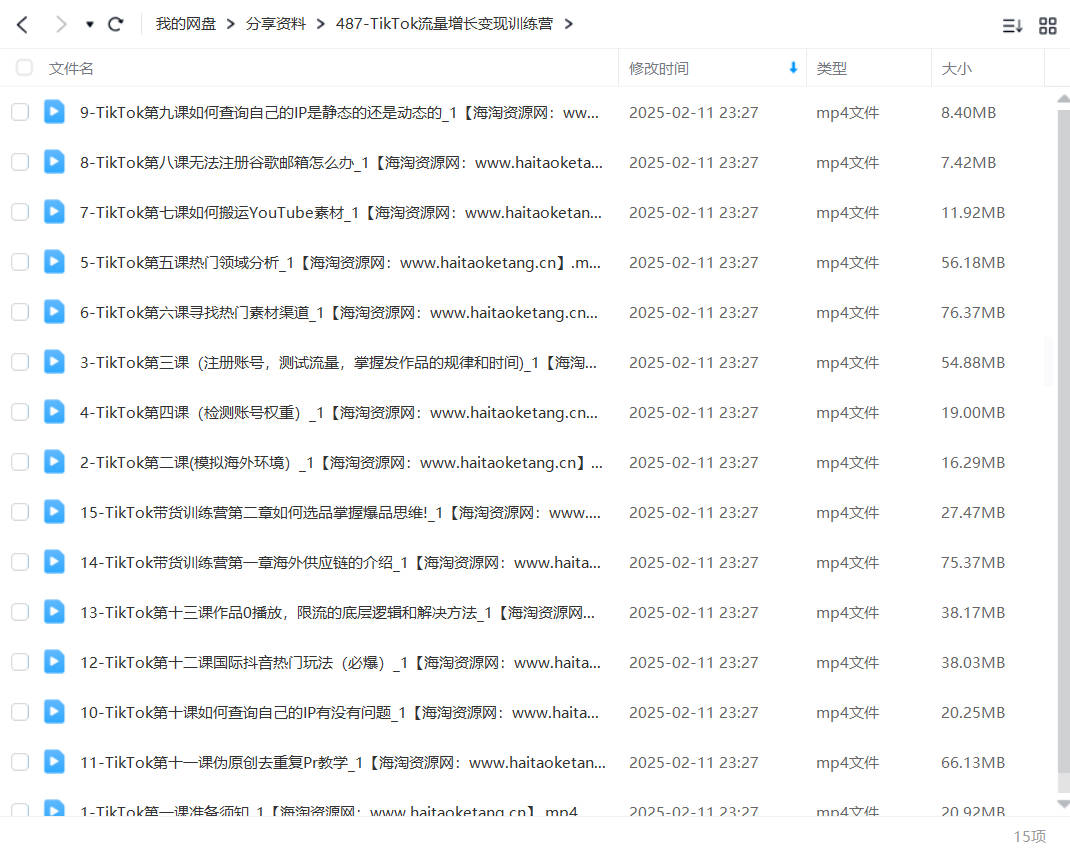Click the video icon of 15-TikTok带货训练营第二章
The height and width of the screenshot is (848, 1070).
55,512
